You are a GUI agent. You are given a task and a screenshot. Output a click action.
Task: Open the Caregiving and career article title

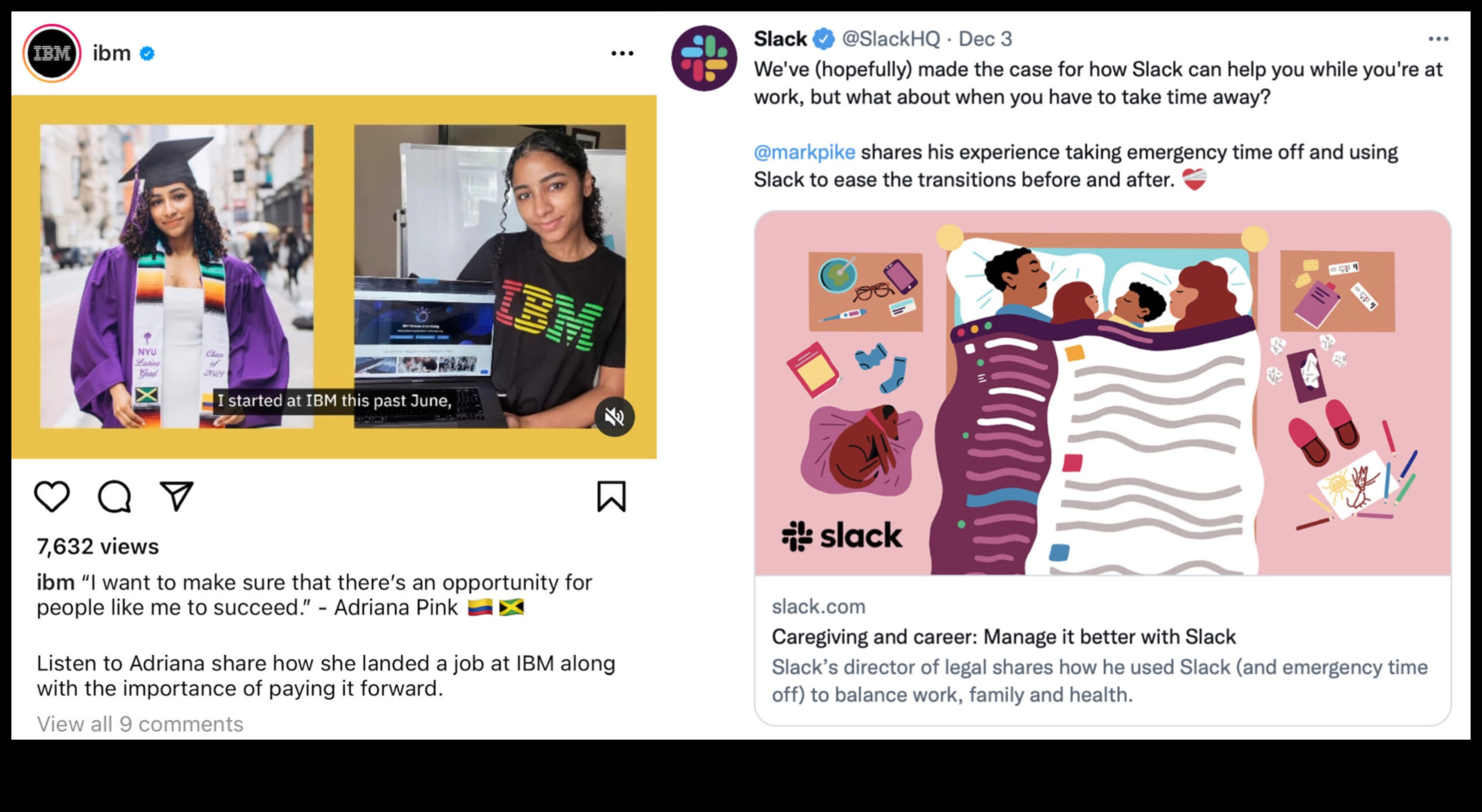1003,636
